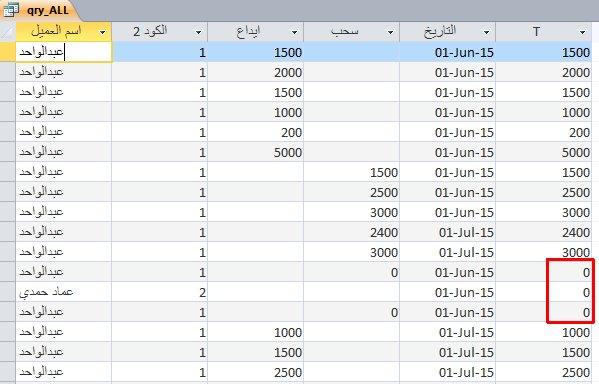599x384 pixels.
Task: Open the اسم العميل column filter dropdown
Action: coord(102,32)
